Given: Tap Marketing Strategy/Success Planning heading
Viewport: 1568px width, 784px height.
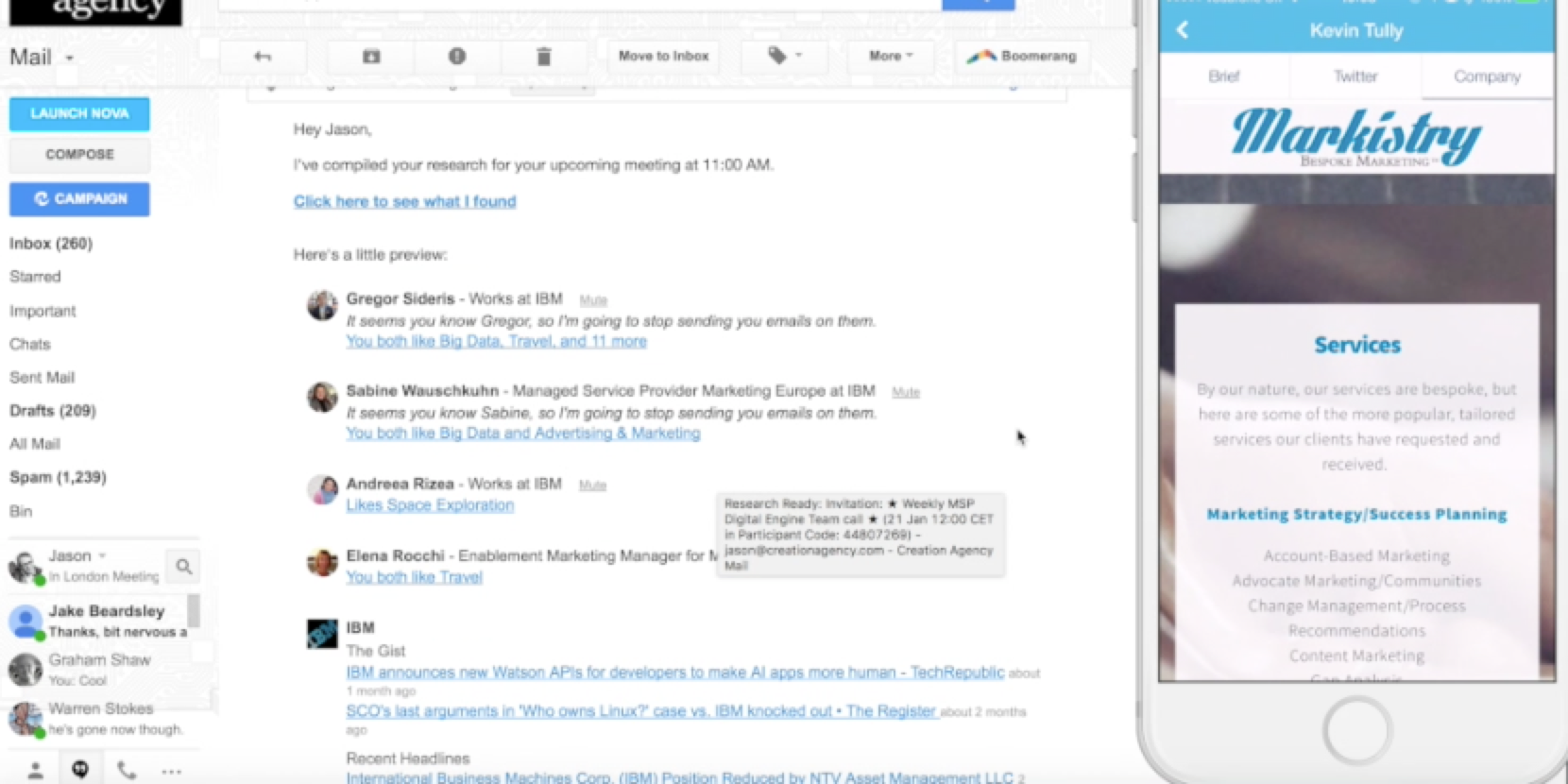Looking at the screenshot, I should 1356,515.
